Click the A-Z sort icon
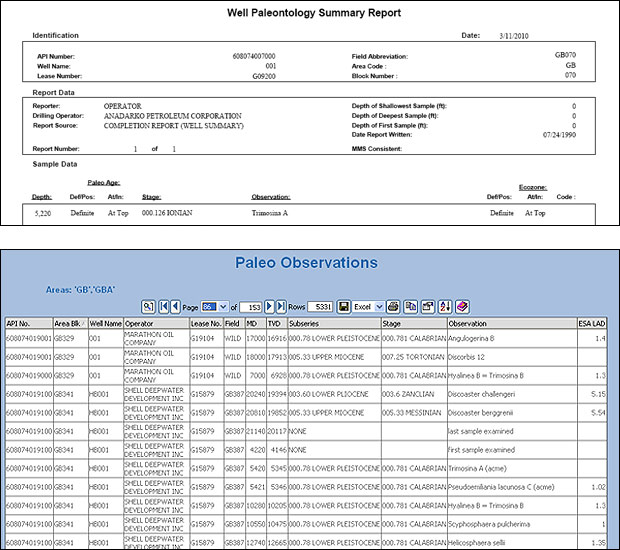 pos(445,306)
